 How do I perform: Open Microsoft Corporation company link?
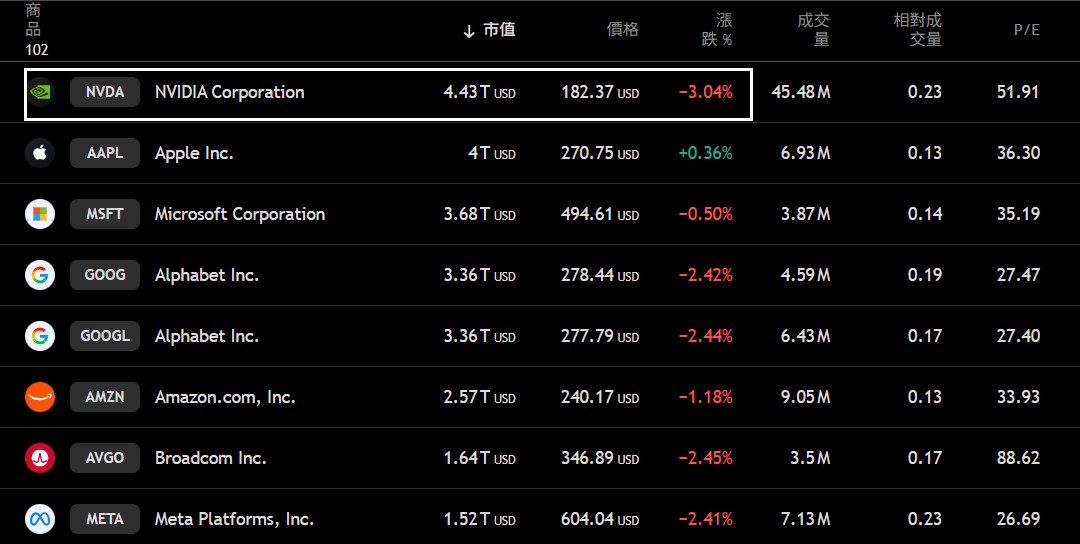point(240,214)
